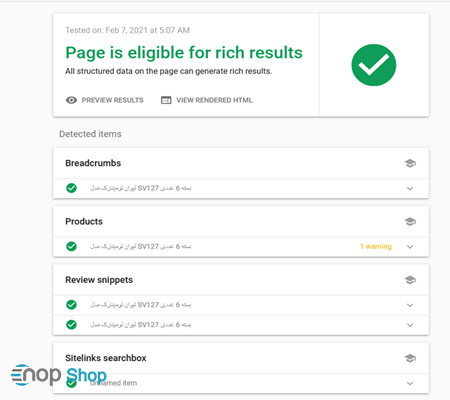Screen dimensions: 450x400
Task: Click green check on the Breadcrumbs item
Action: coord(71,188)
